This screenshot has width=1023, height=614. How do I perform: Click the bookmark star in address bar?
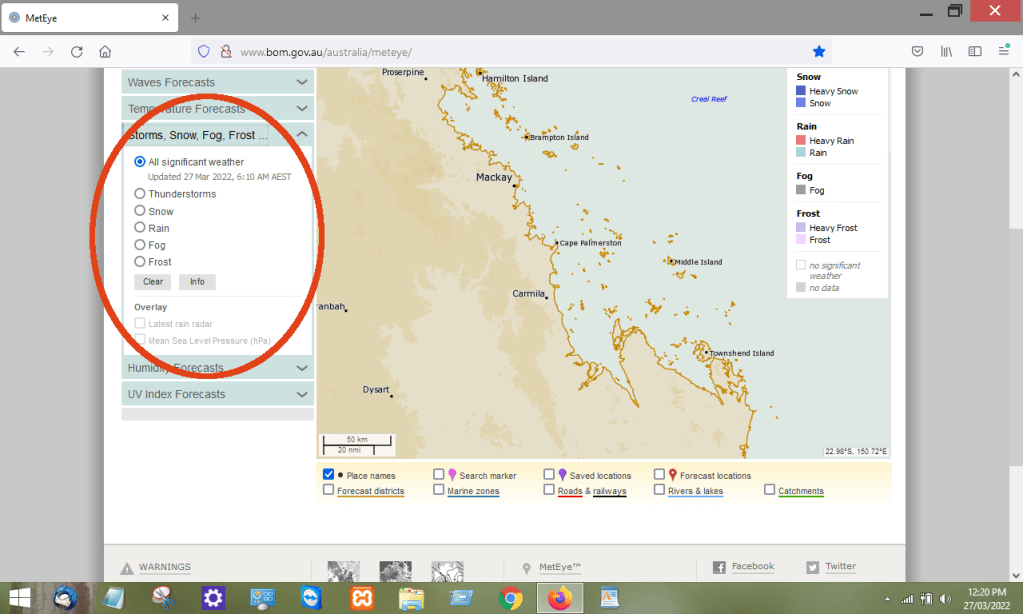click(819, 52)
